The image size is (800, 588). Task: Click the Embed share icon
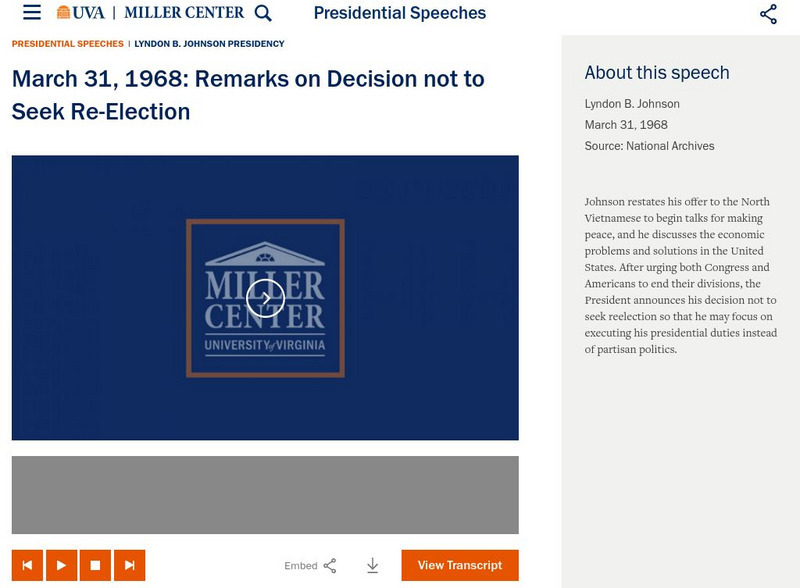[x=330, y=565]
